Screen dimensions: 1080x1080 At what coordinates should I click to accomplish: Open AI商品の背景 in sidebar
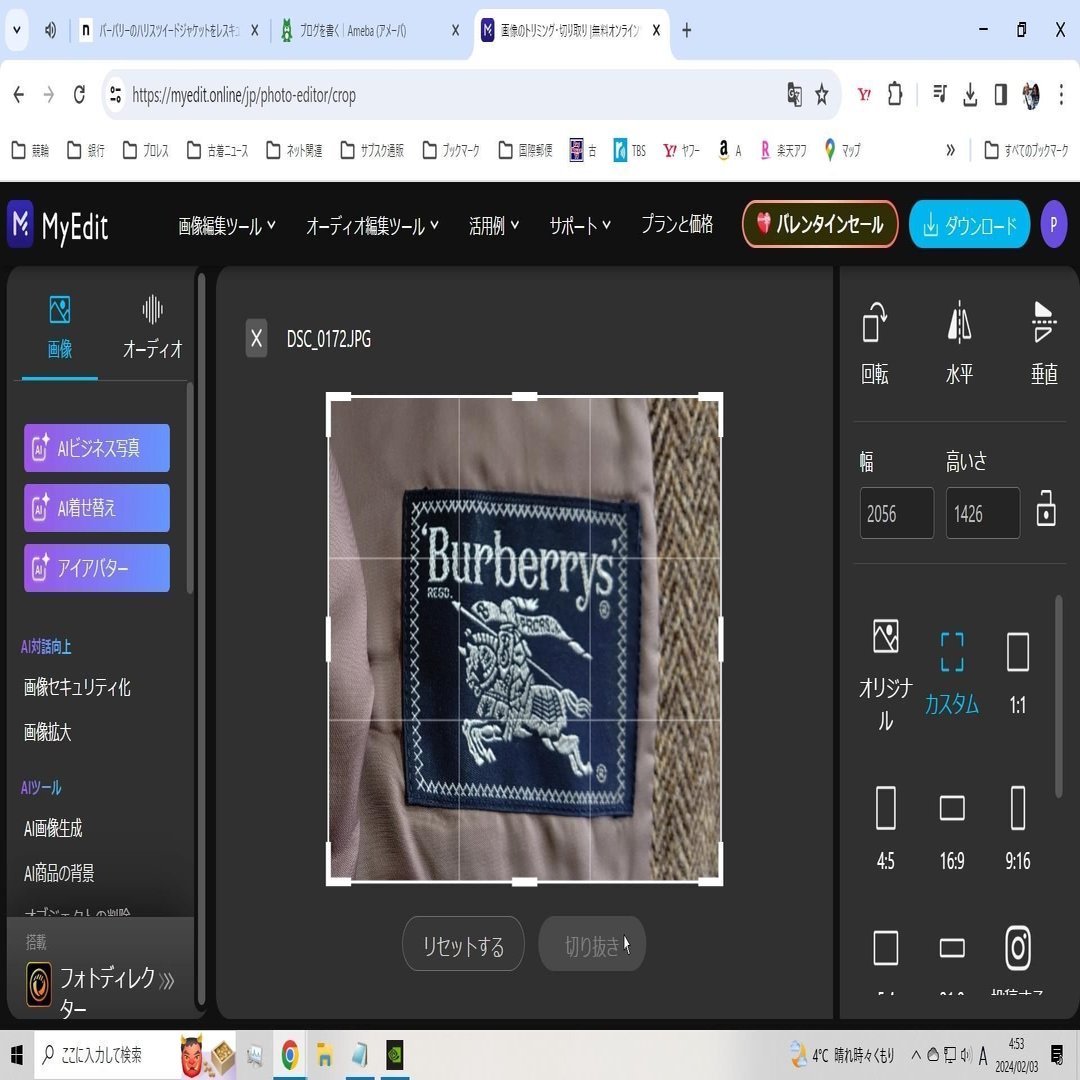tap(59, 873)
